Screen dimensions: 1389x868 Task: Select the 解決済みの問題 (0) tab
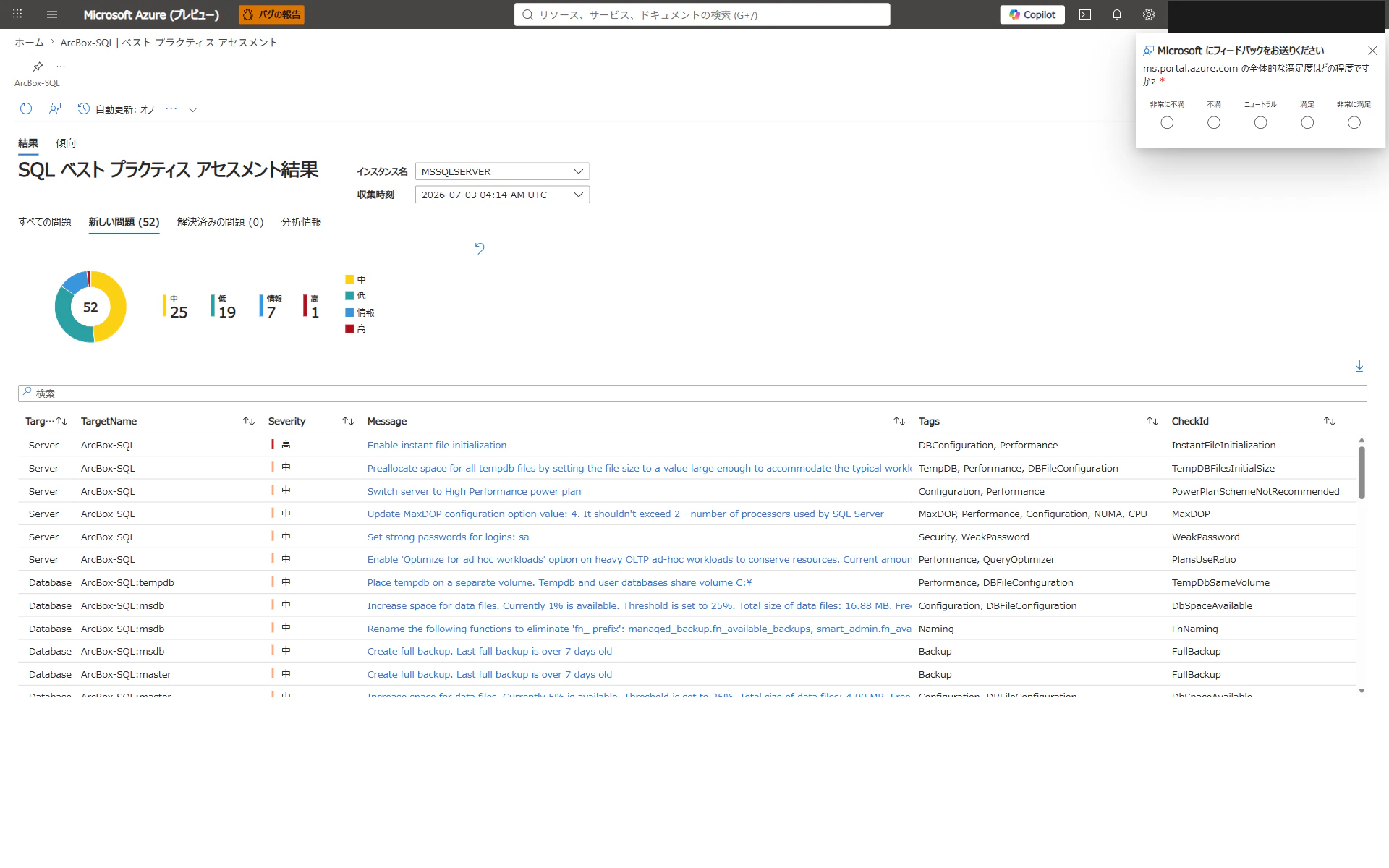coord(220,222)
